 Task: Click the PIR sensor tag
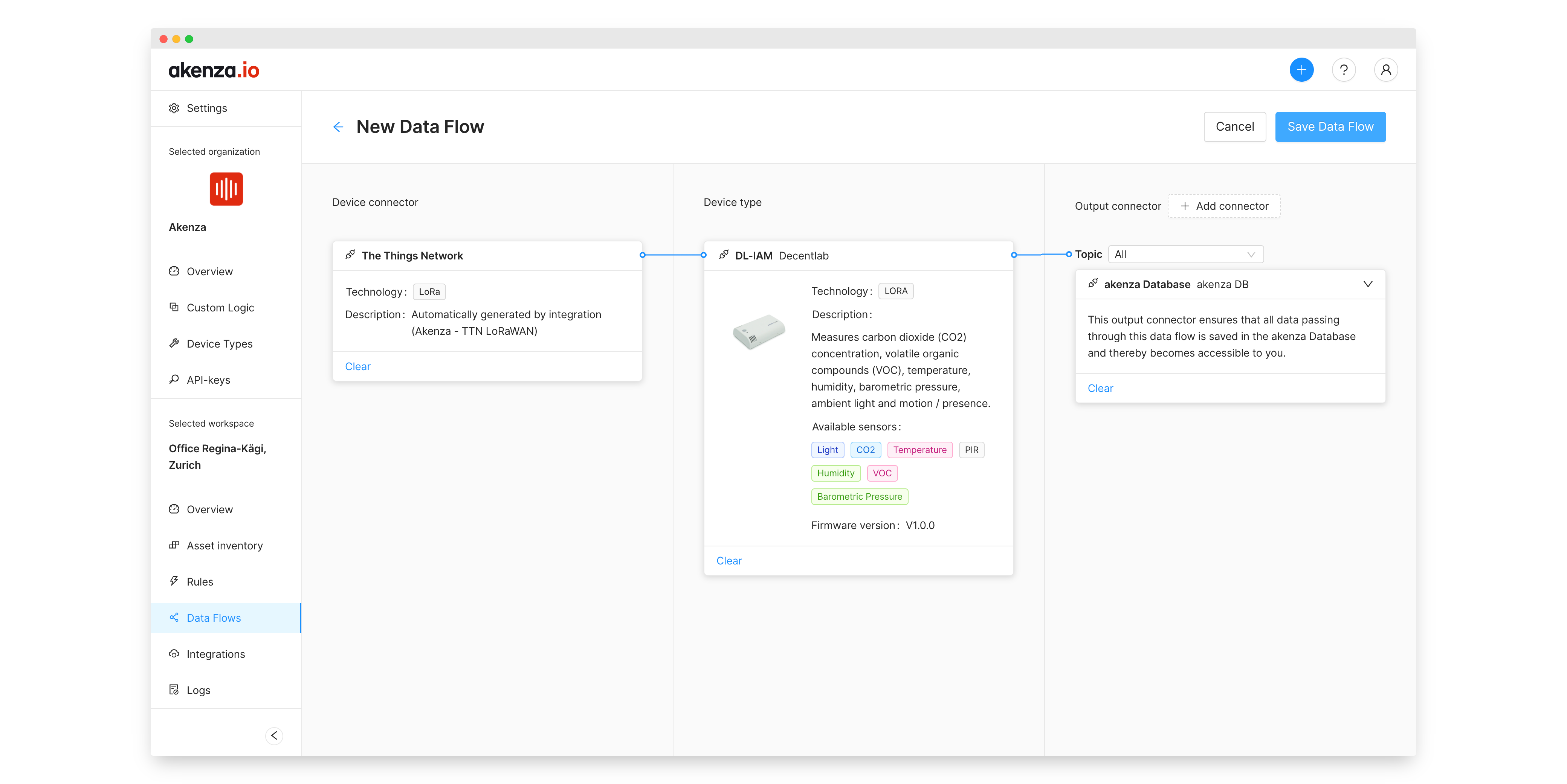(971, 450)
